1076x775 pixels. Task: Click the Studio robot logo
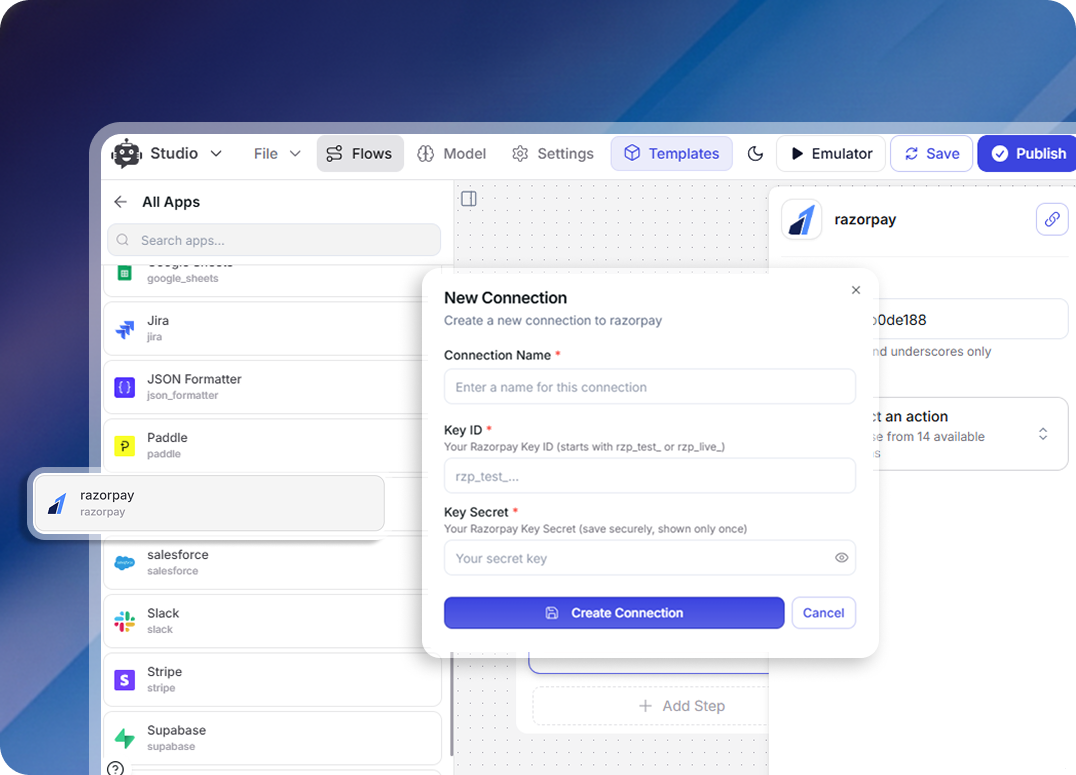pyautogui.click(x=126, y=153)
